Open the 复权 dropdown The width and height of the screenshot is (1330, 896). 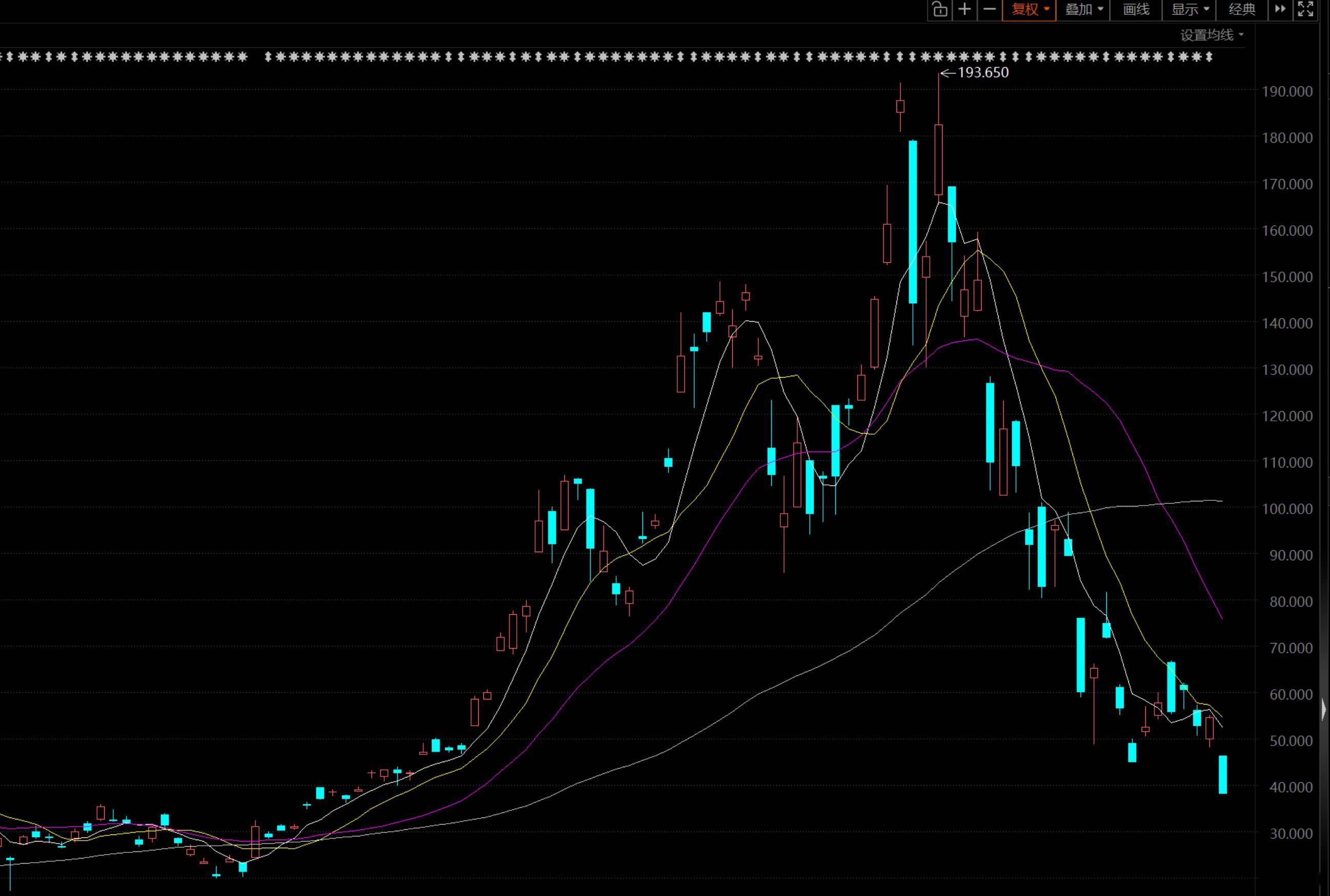[1029, 10]
